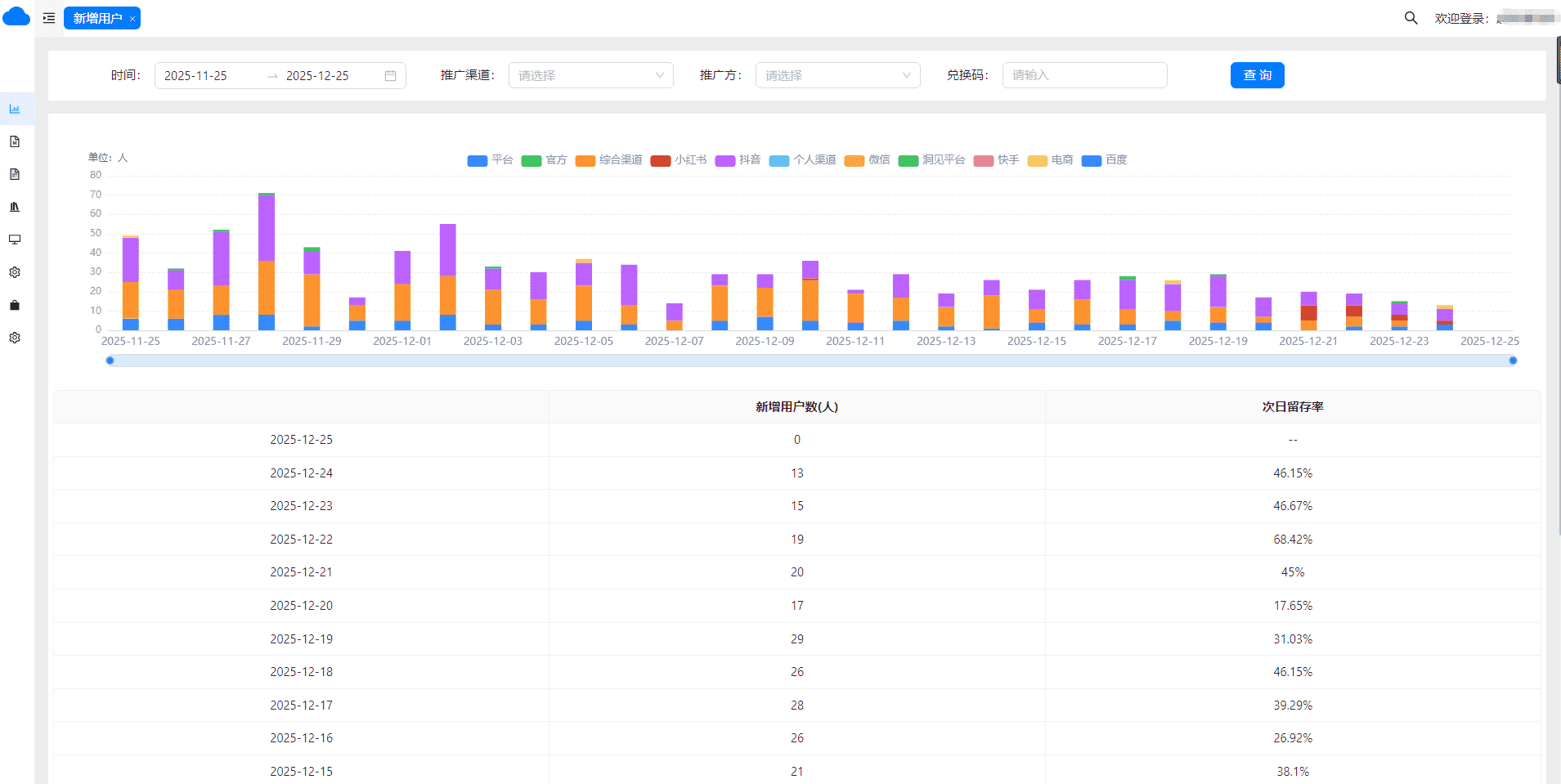Toggle the 抖音 series in chart legend
The height and width of the screenshot is (784, 1561).
[738, 160]
